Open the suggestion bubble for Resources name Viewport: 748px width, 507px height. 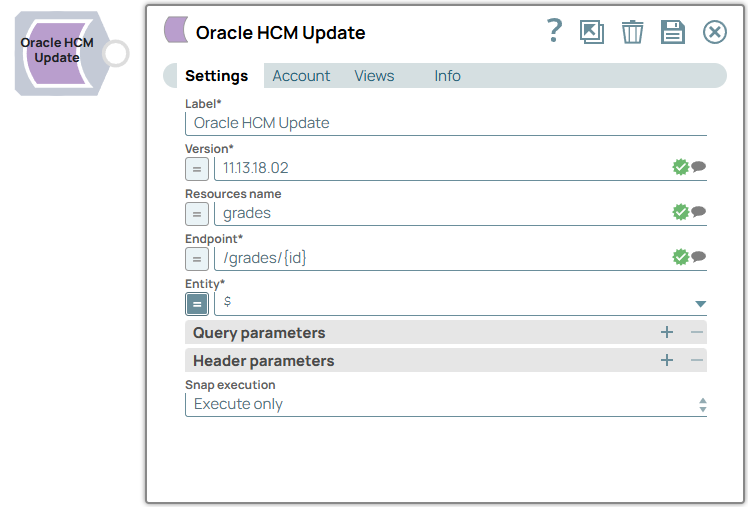click(698, 211)
